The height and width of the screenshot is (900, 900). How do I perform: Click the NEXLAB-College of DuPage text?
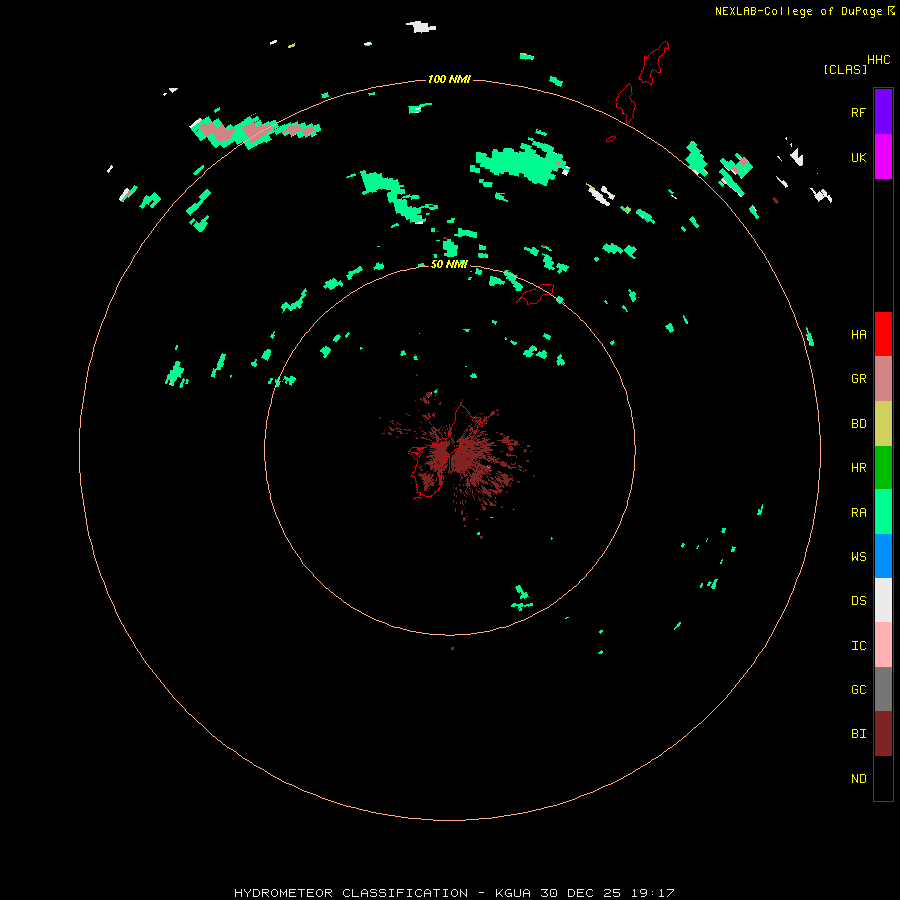(x=798, y=11)
